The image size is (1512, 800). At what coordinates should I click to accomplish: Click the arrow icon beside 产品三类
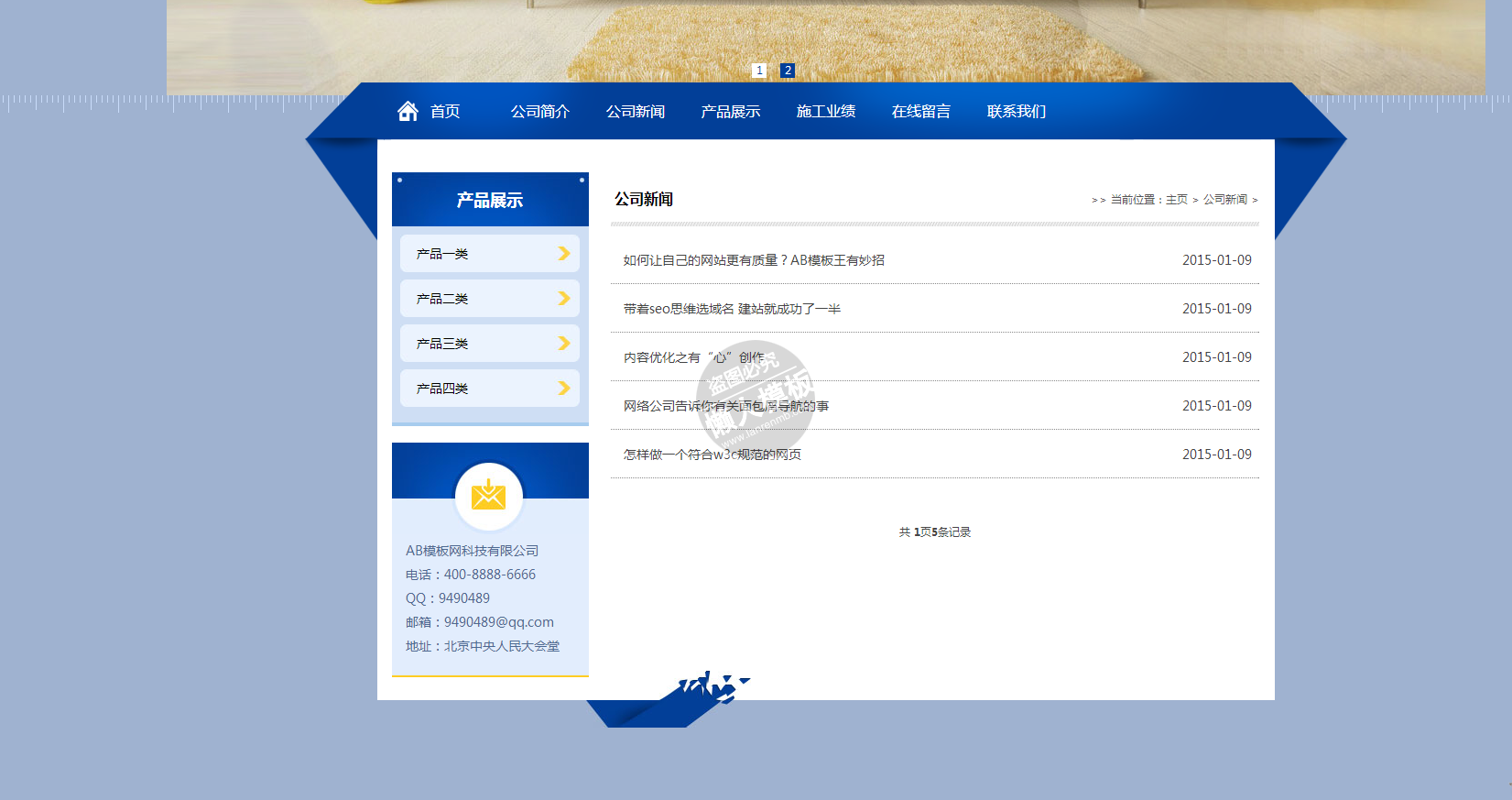coord(564,344)
